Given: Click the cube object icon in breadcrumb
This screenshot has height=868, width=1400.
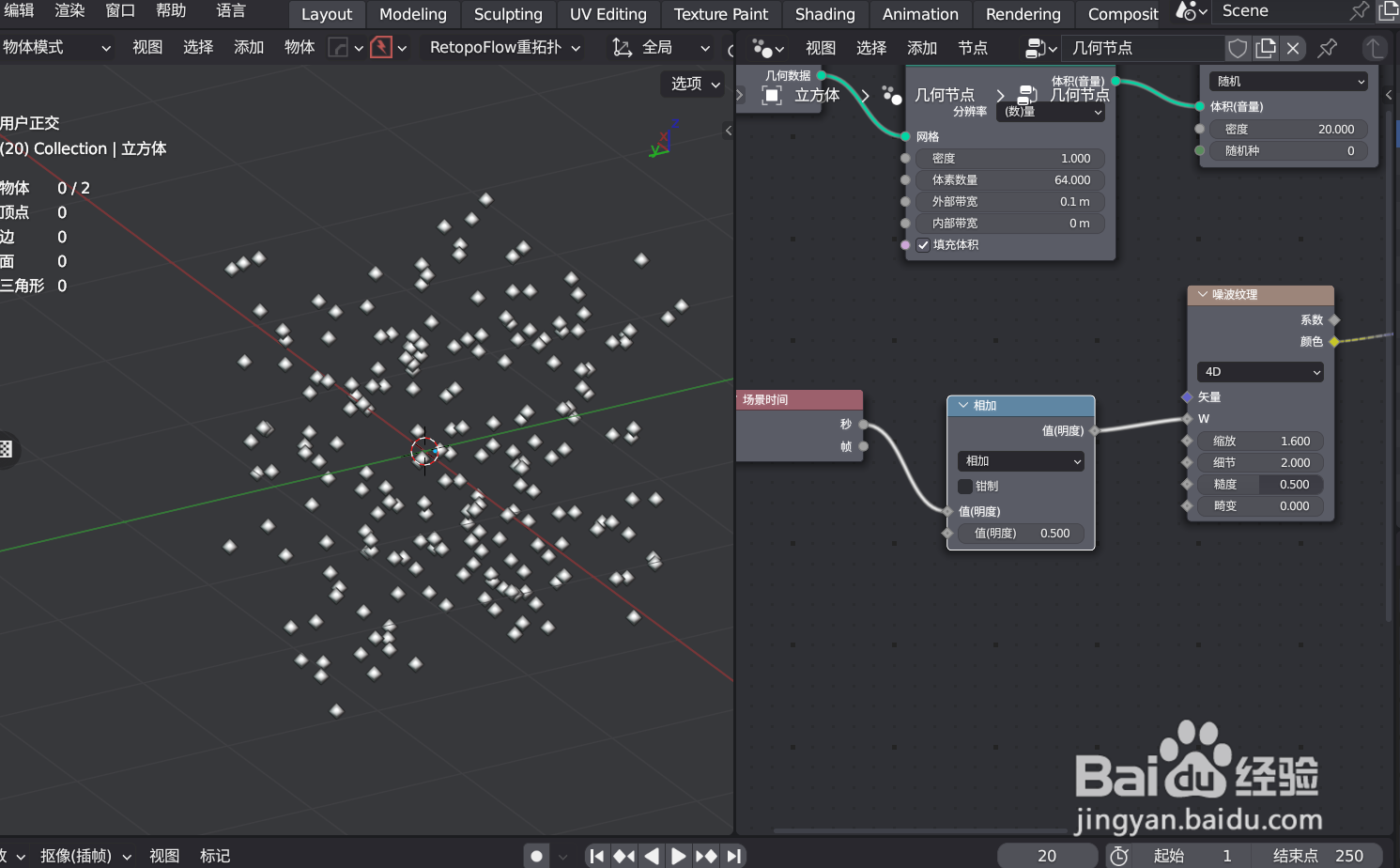Looking at the screenshot, I should 772,95.
